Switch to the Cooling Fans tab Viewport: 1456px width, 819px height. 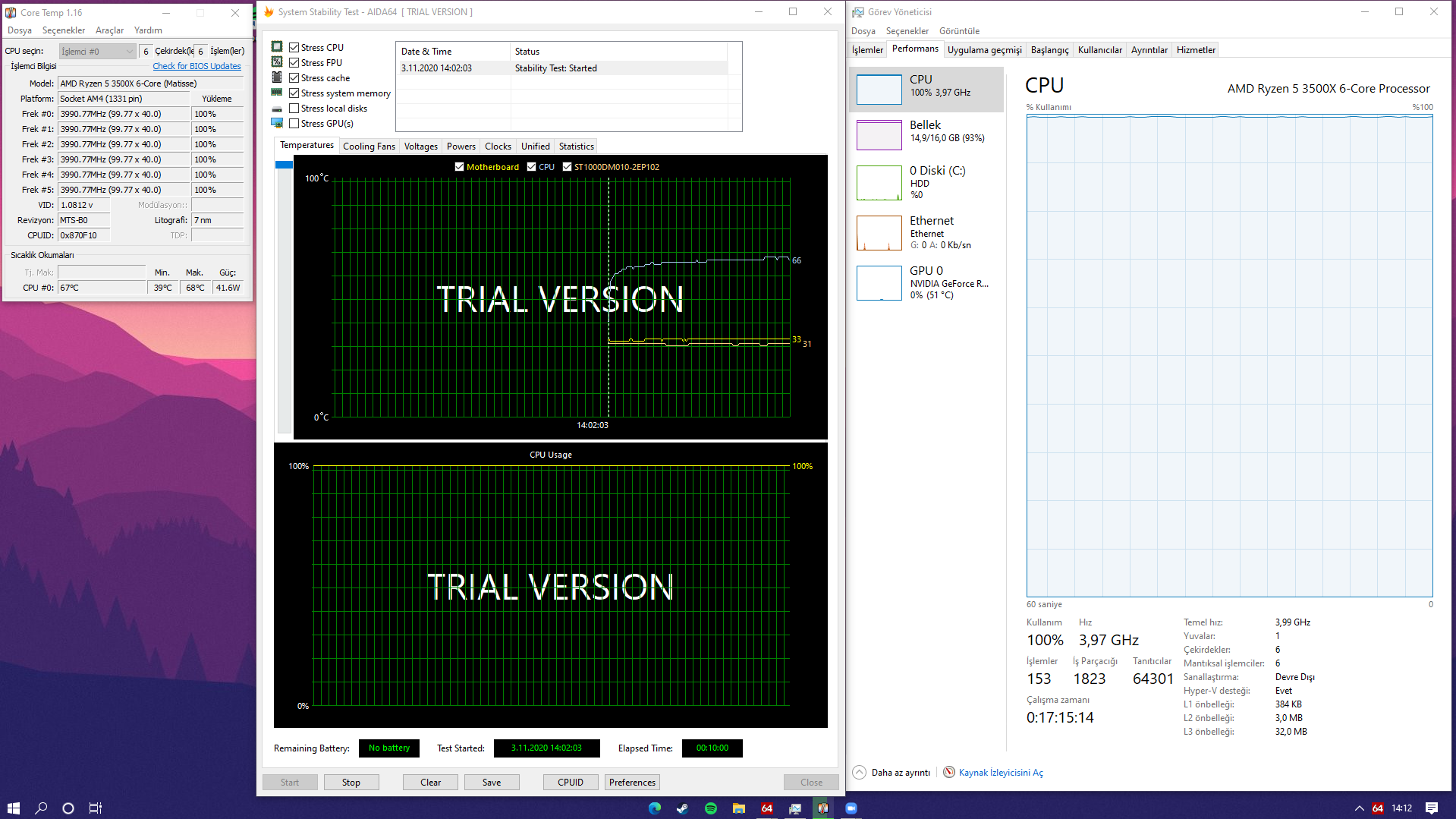pyautogui.click(x=369, y=146)
